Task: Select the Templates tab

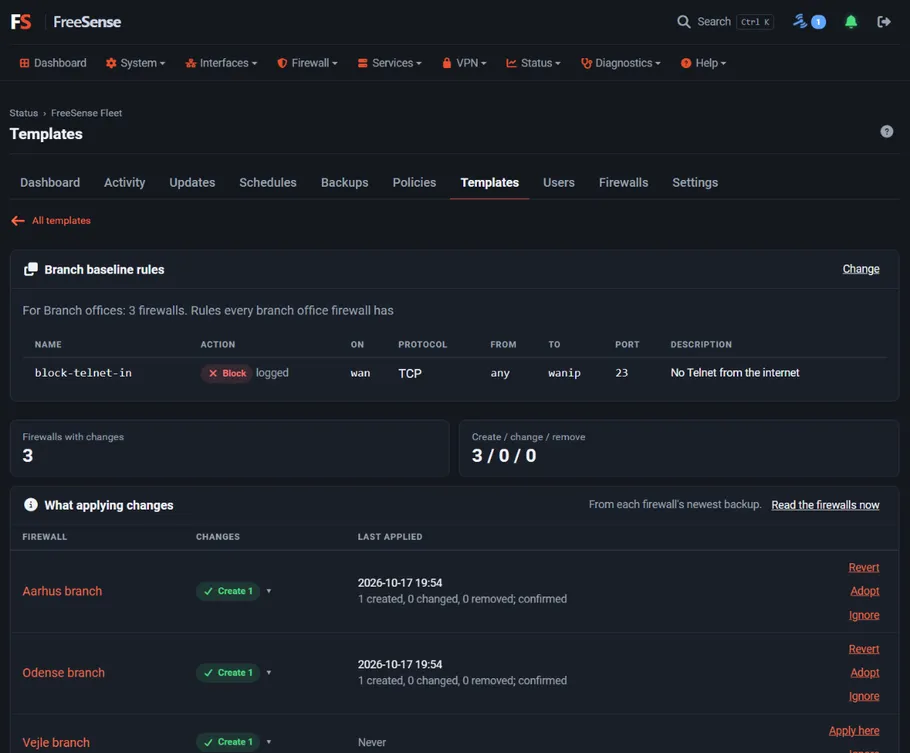Action: click(x=489, y=182)
